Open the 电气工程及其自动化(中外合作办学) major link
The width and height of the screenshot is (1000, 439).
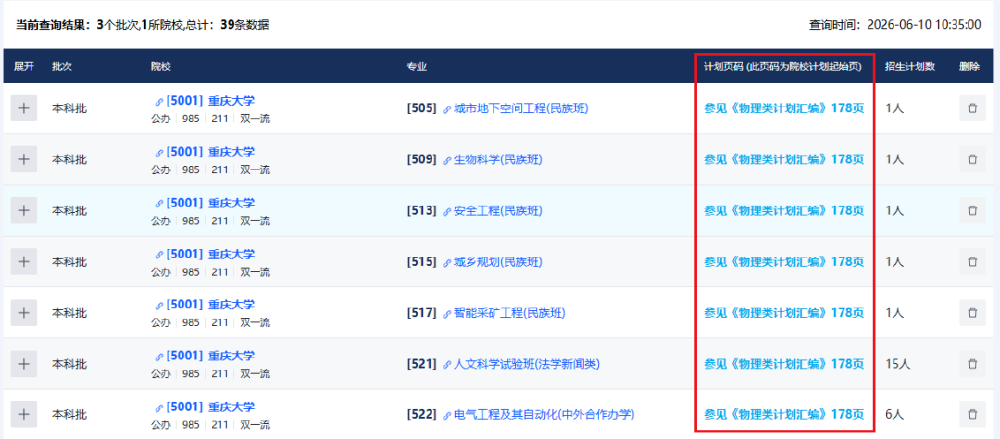(x=539, y=415)
